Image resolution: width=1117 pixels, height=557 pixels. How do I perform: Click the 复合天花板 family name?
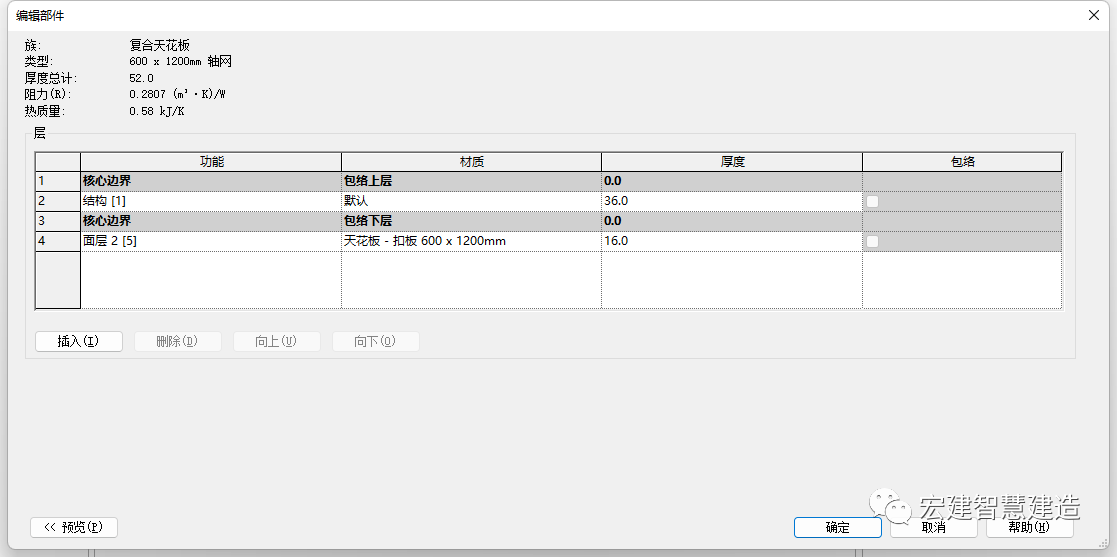160,46
